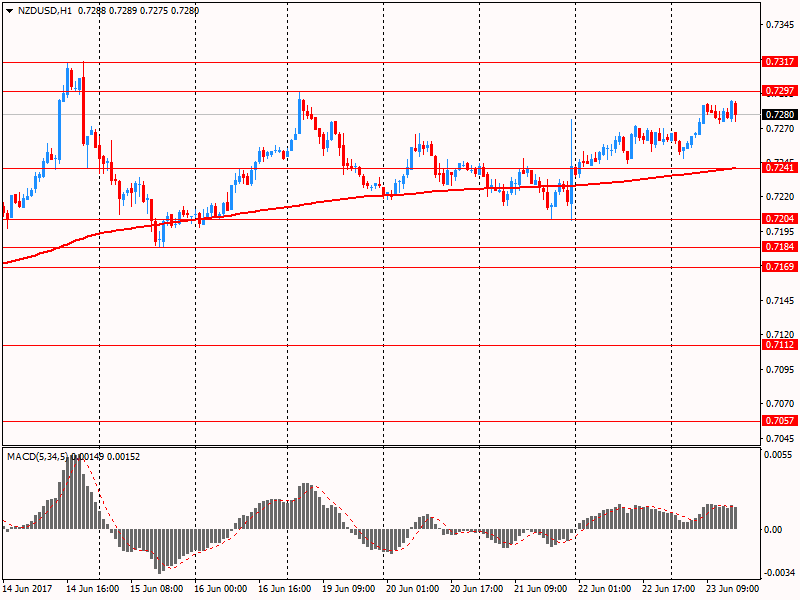The image size is (800, 600).
Task: Select the MACD scale value 0.00
Action: (x=773, y=530)
